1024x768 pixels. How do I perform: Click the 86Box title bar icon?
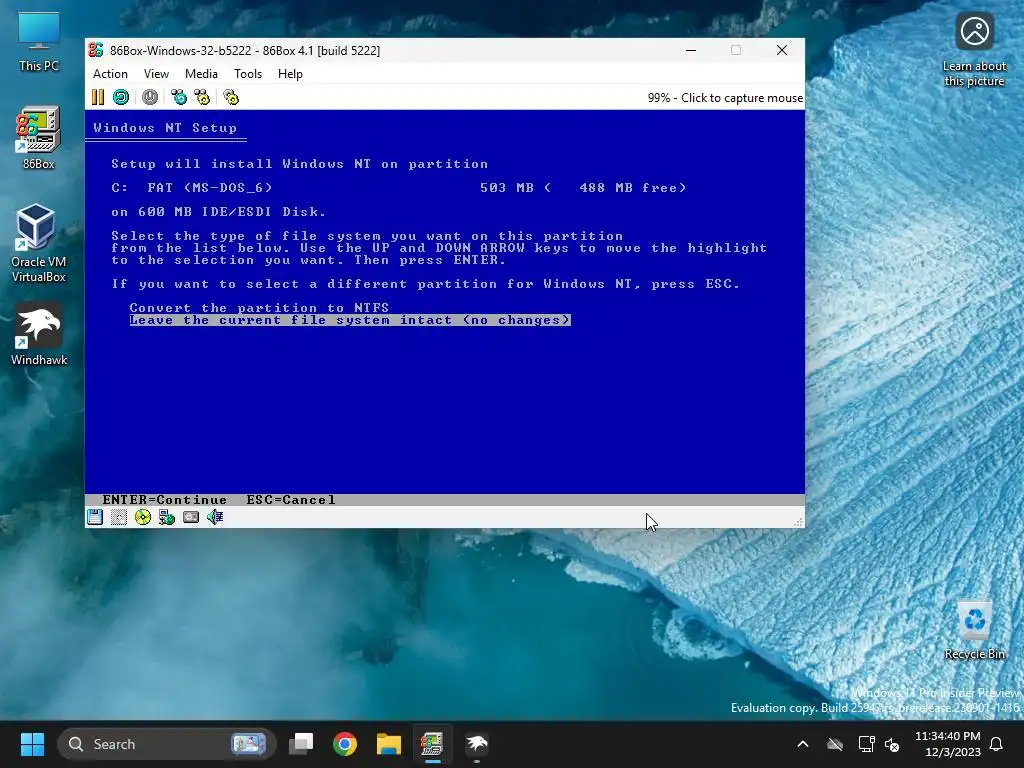[x=96, y=50]
